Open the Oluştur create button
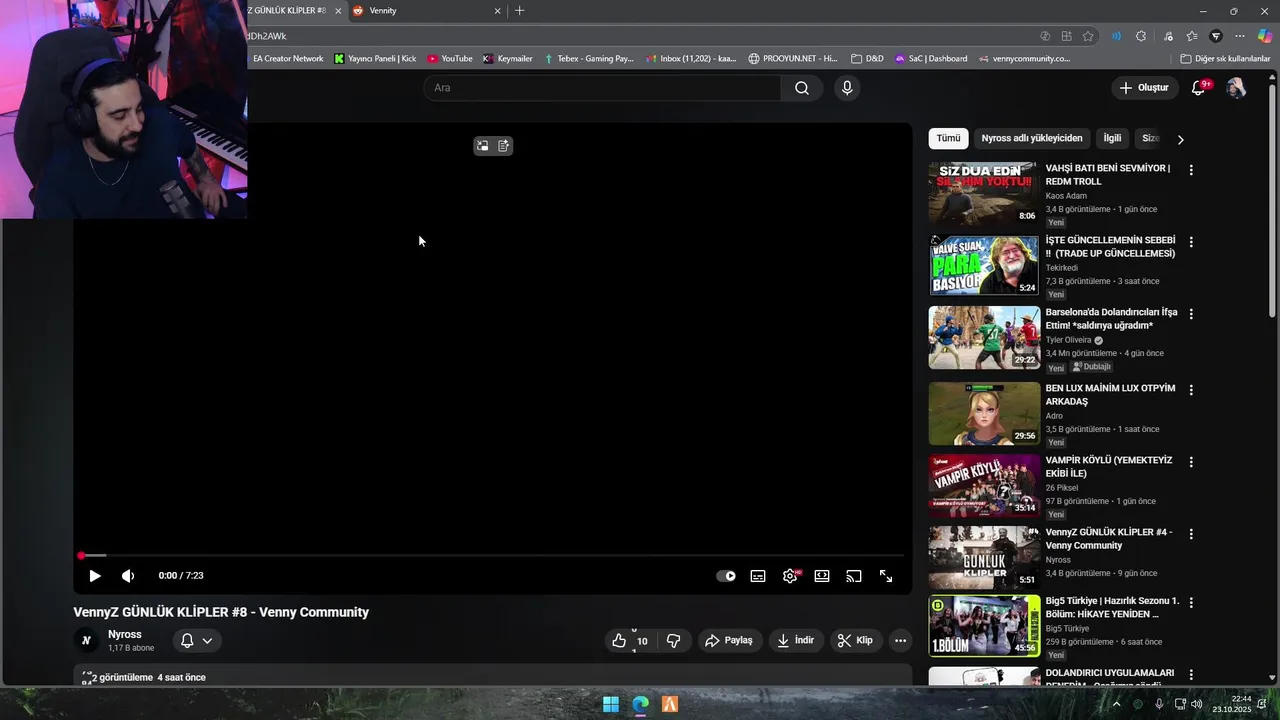Screen dimensions: 1280x720 [1144, 88]
